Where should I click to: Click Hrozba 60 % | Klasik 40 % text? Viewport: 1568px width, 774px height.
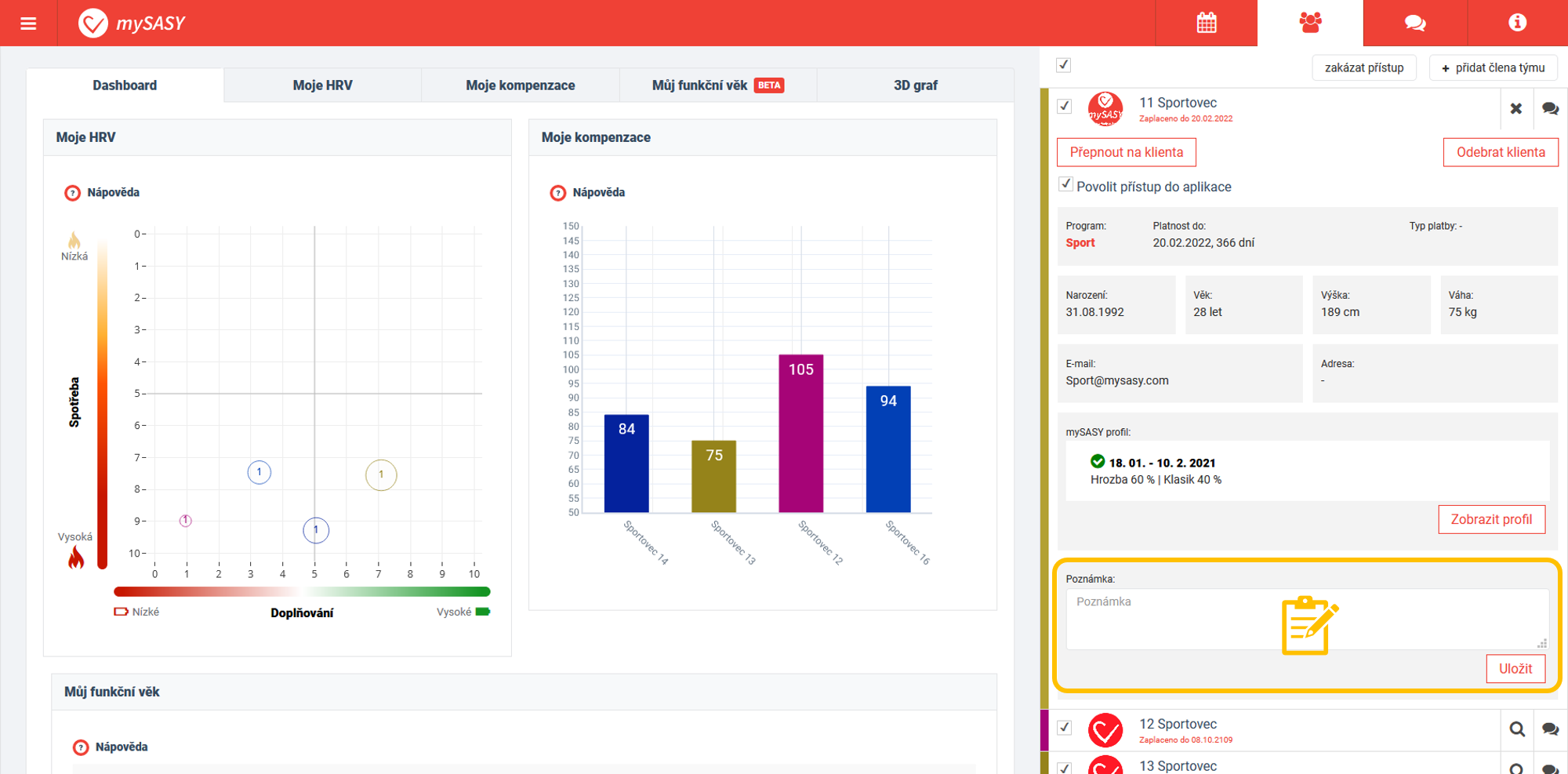coord(1156,480)
